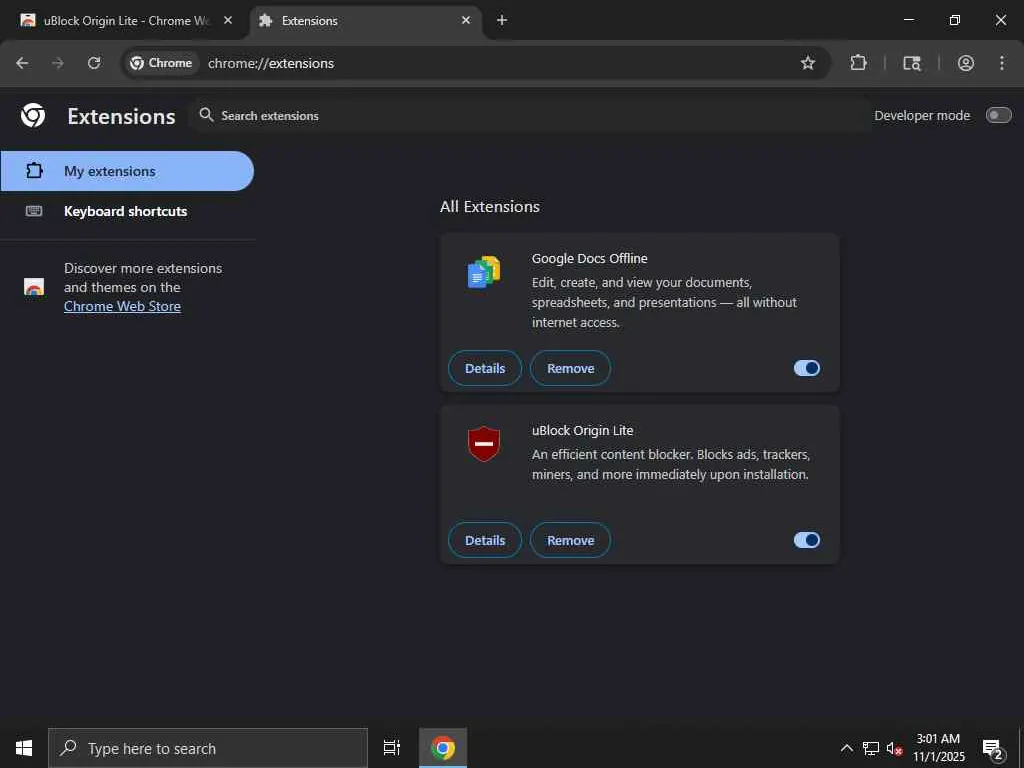Open the Chrome profile avatar icon
The height and width of the screenshot is (768, 1024).
point(966,63)
